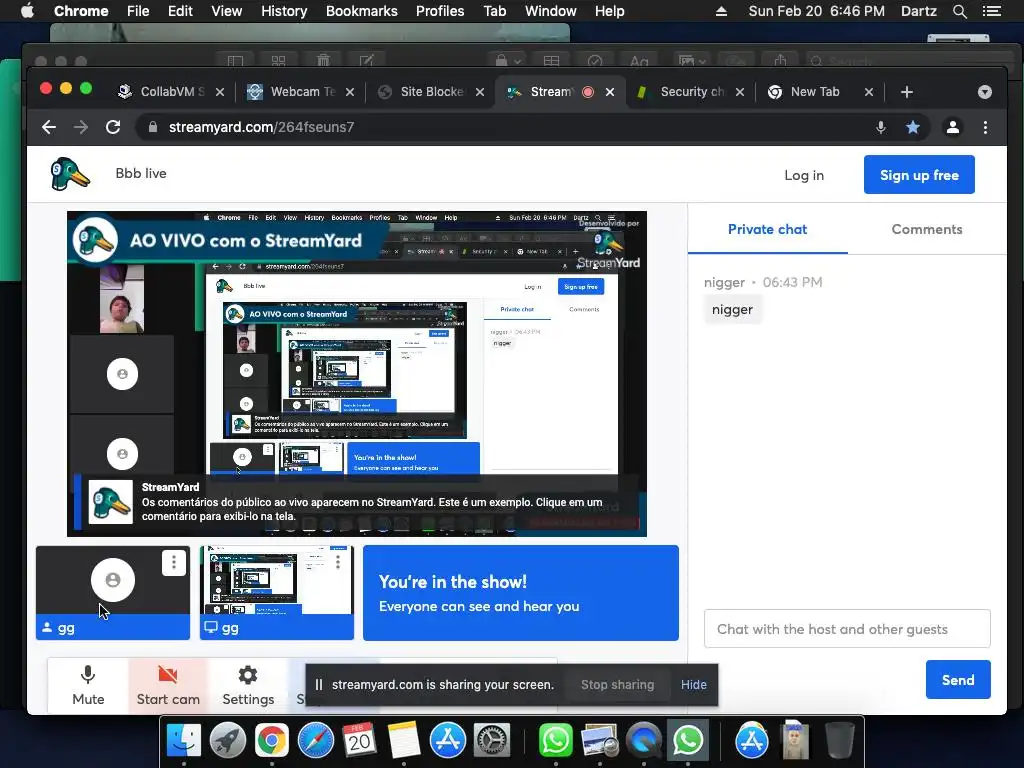This screenshot has width=1024, height=768.
Task: Reload the StreamYard page
Action: [x=113, y=127]
